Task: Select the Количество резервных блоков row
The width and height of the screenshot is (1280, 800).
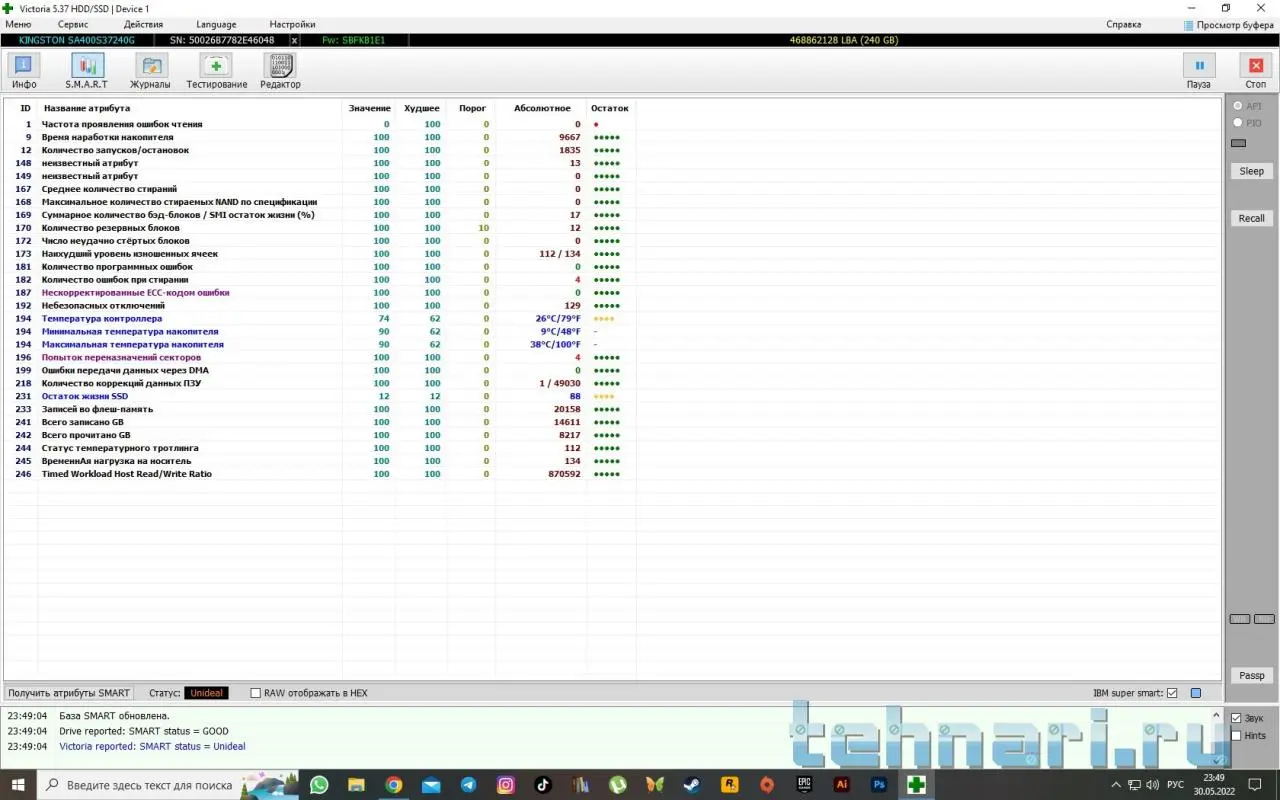Action: pyautogui.click(x=321, y=228)
